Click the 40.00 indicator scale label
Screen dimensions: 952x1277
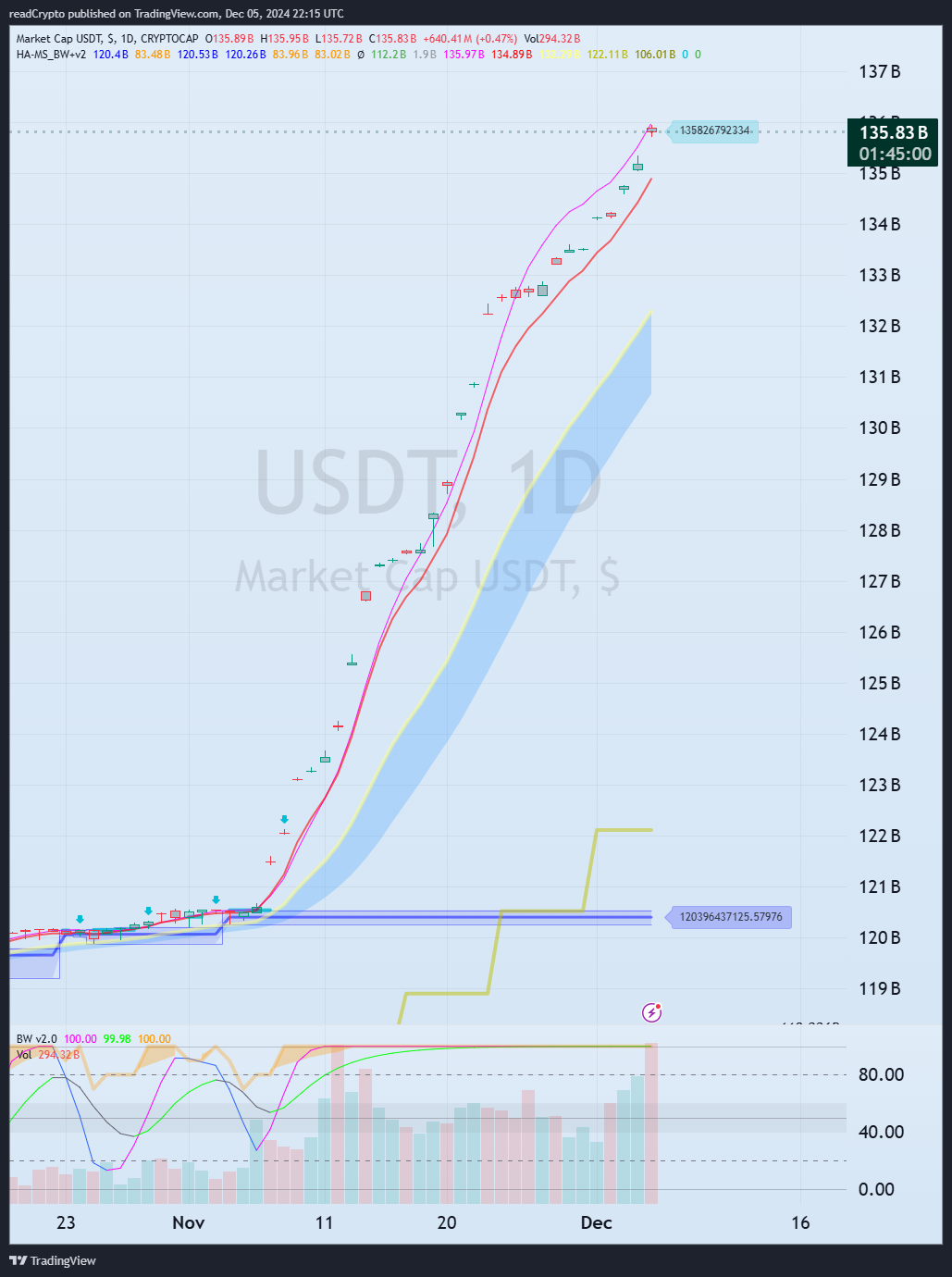pos(881,1133)
